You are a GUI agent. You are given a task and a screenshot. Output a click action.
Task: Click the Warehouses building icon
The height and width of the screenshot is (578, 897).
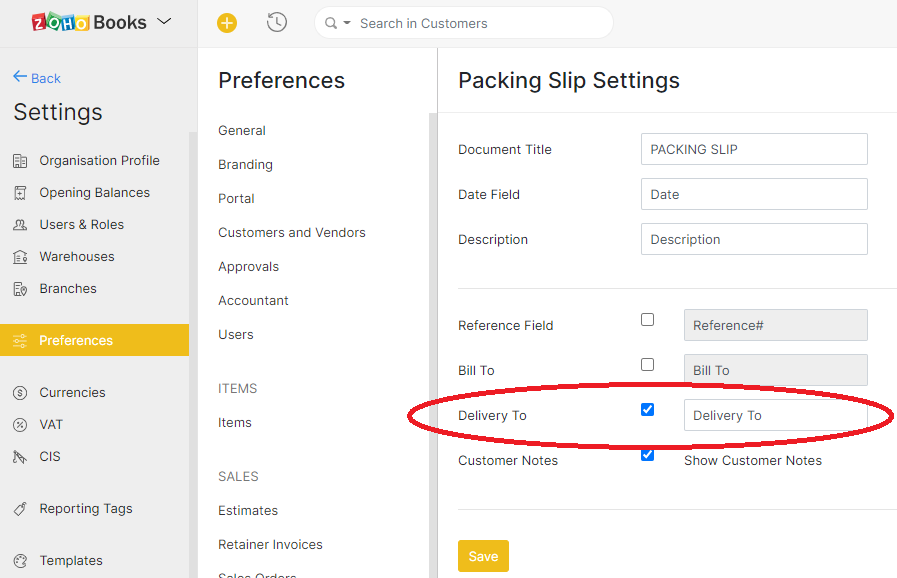pos(20,257)
